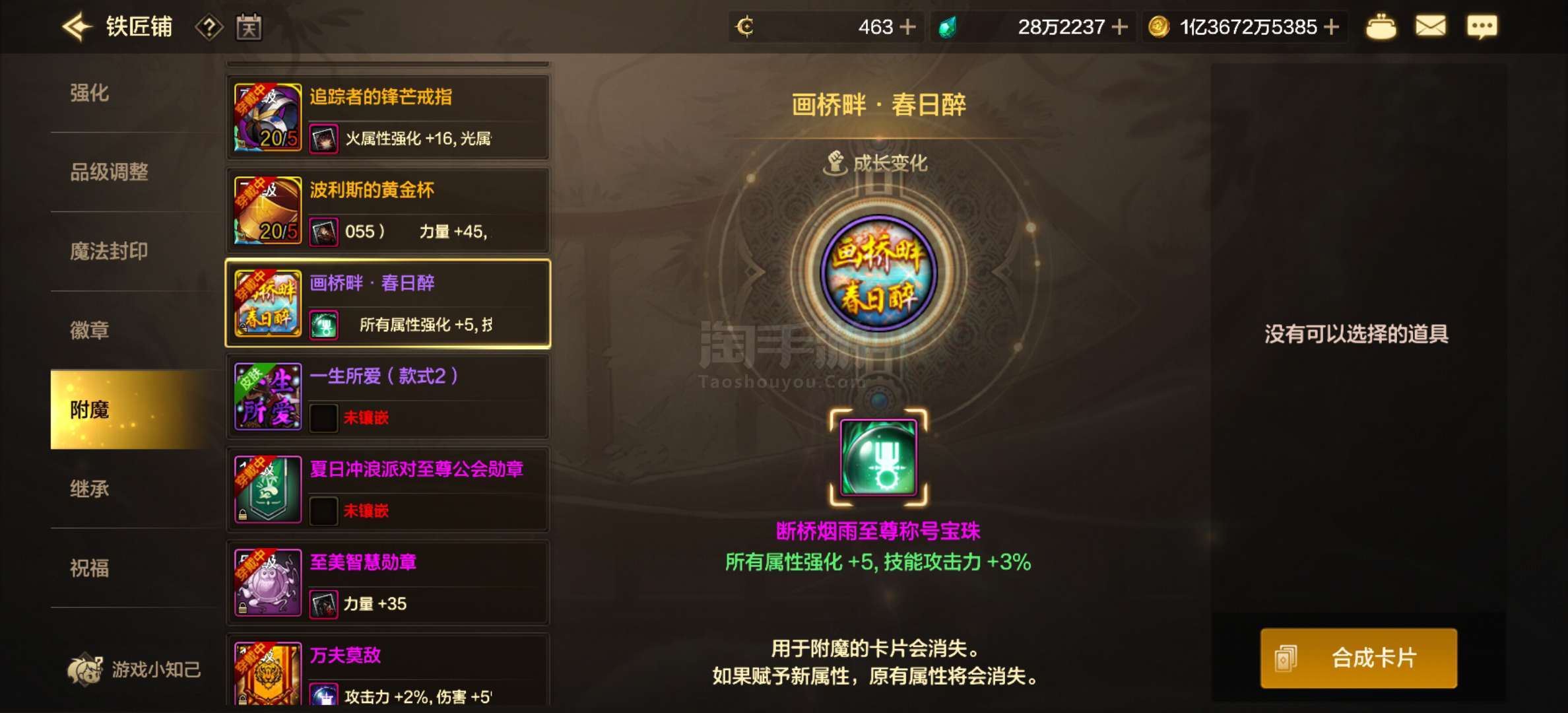The image size is (1568, 713).
Task: Open the money pouch shop icon
Action: 1381,27
